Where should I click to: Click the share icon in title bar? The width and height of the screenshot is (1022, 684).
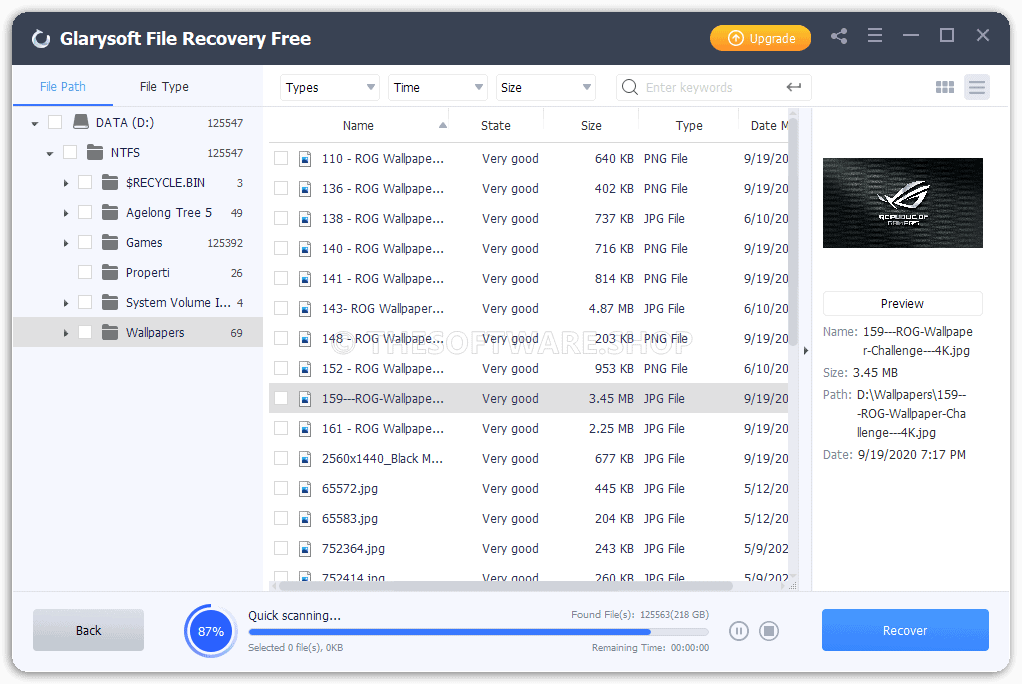[839, 37]
